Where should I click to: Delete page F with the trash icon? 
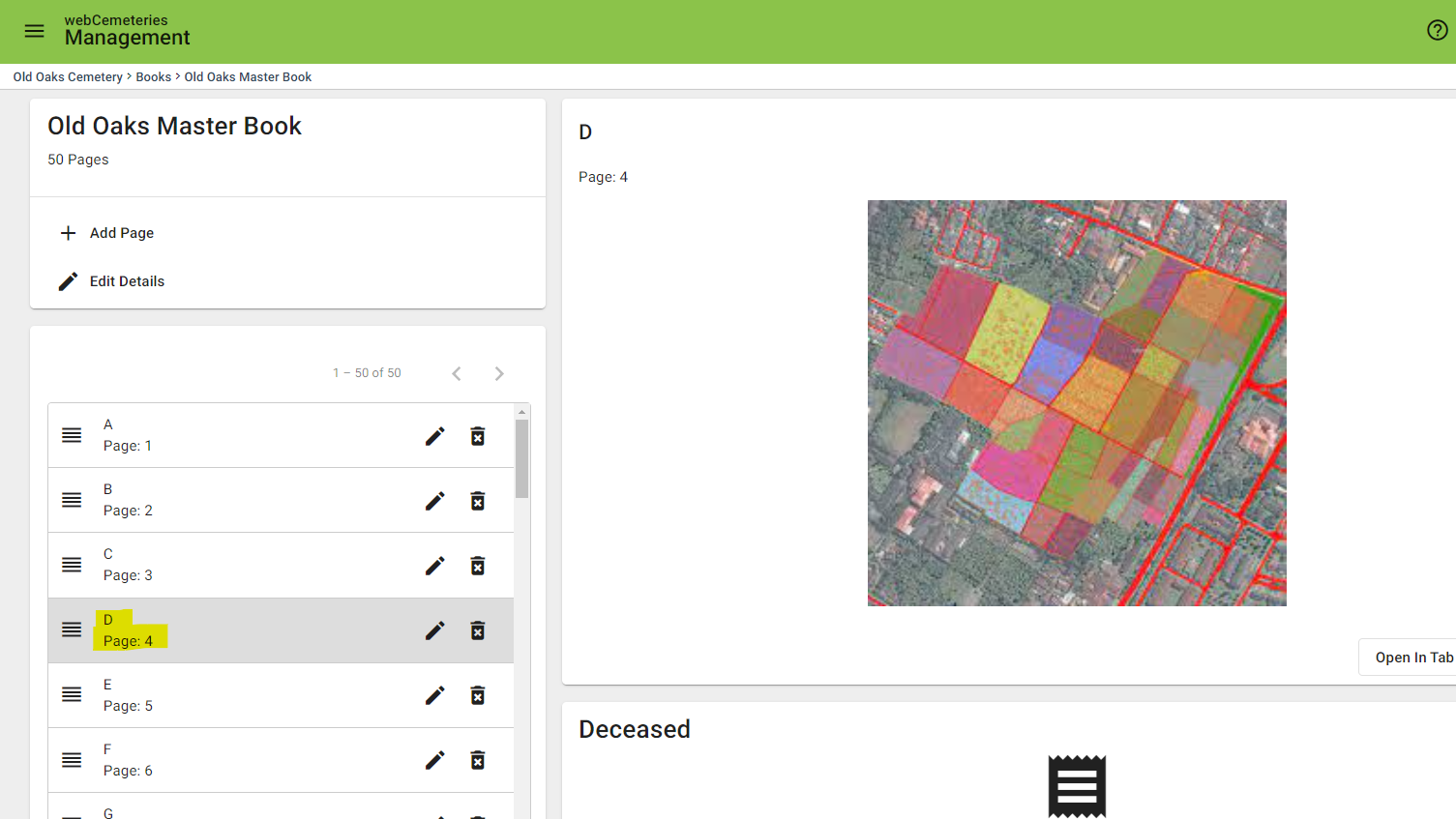click(478, 760)
